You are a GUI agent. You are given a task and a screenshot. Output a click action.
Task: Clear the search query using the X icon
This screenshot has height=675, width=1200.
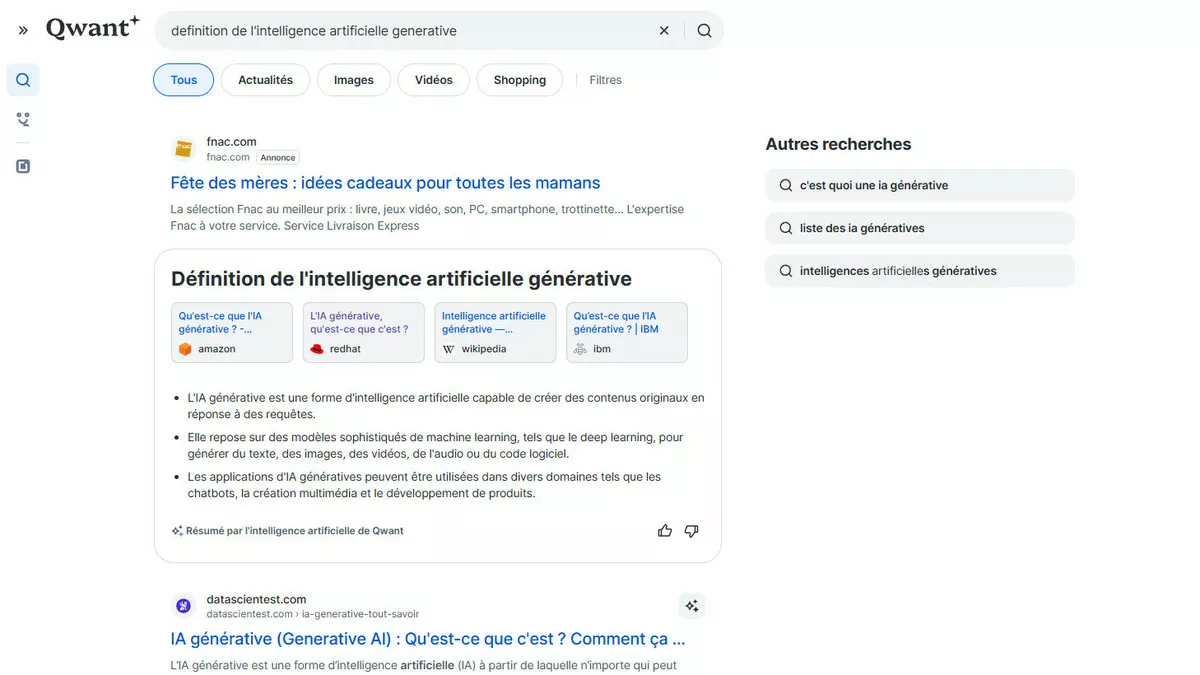(x=664, y=30)
